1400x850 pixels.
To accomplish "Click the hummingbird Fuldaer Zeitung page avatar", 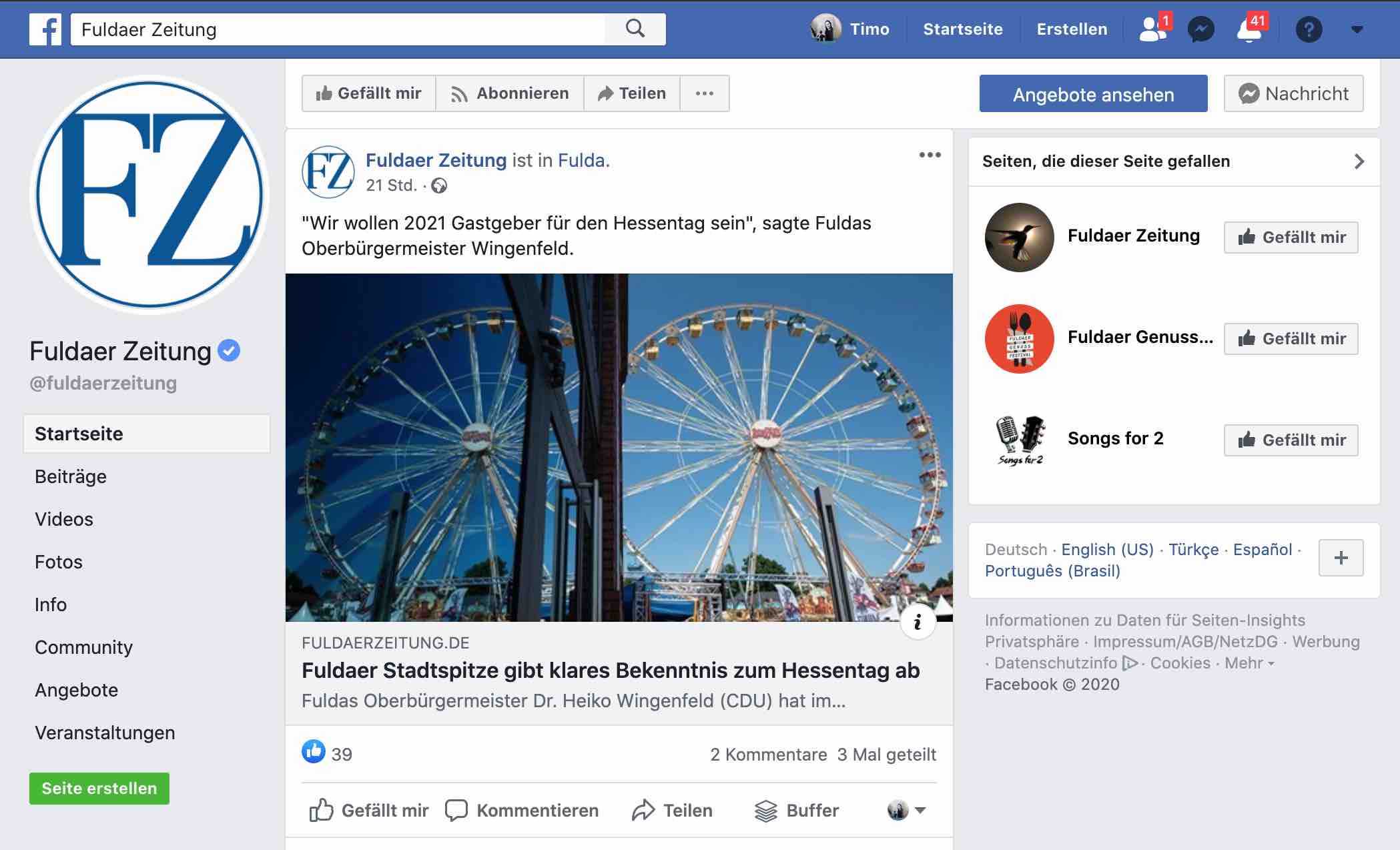I will tap(1019, 238).
